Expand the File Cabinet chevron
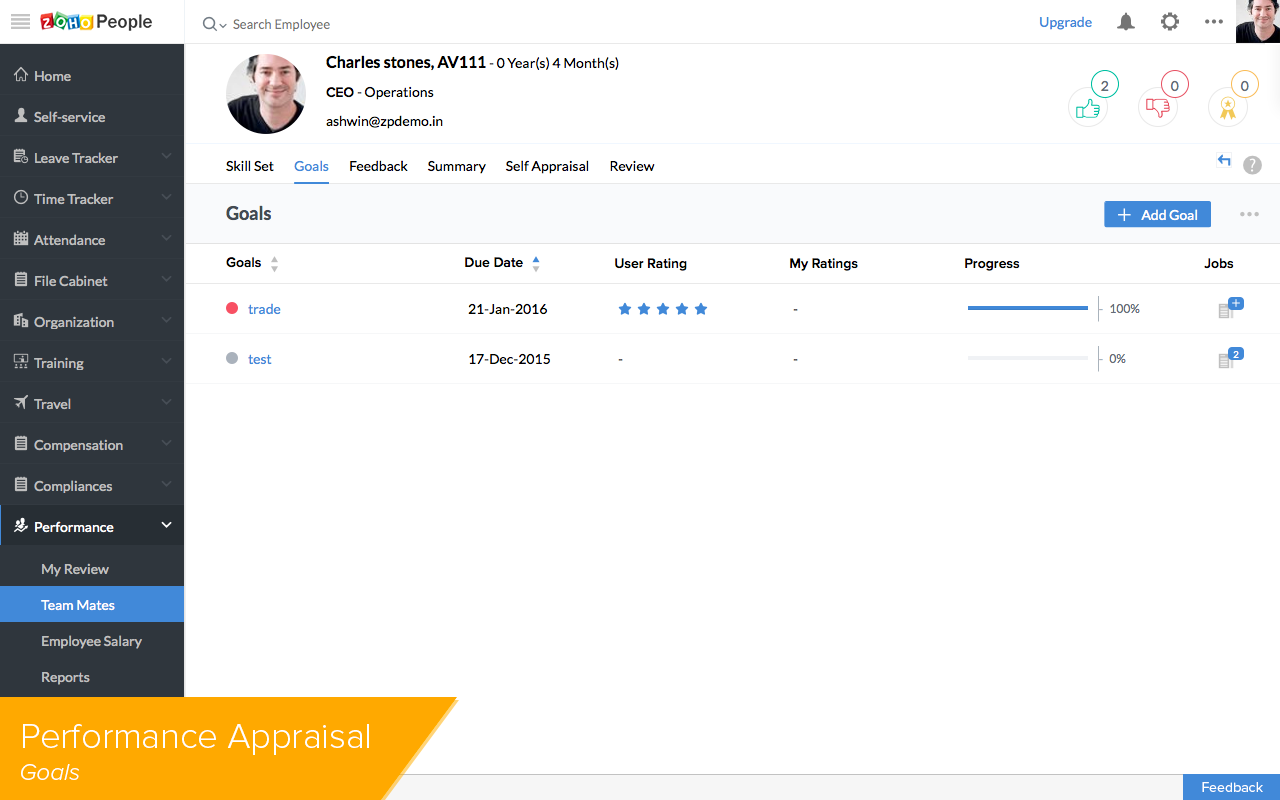 pos(166,279)
